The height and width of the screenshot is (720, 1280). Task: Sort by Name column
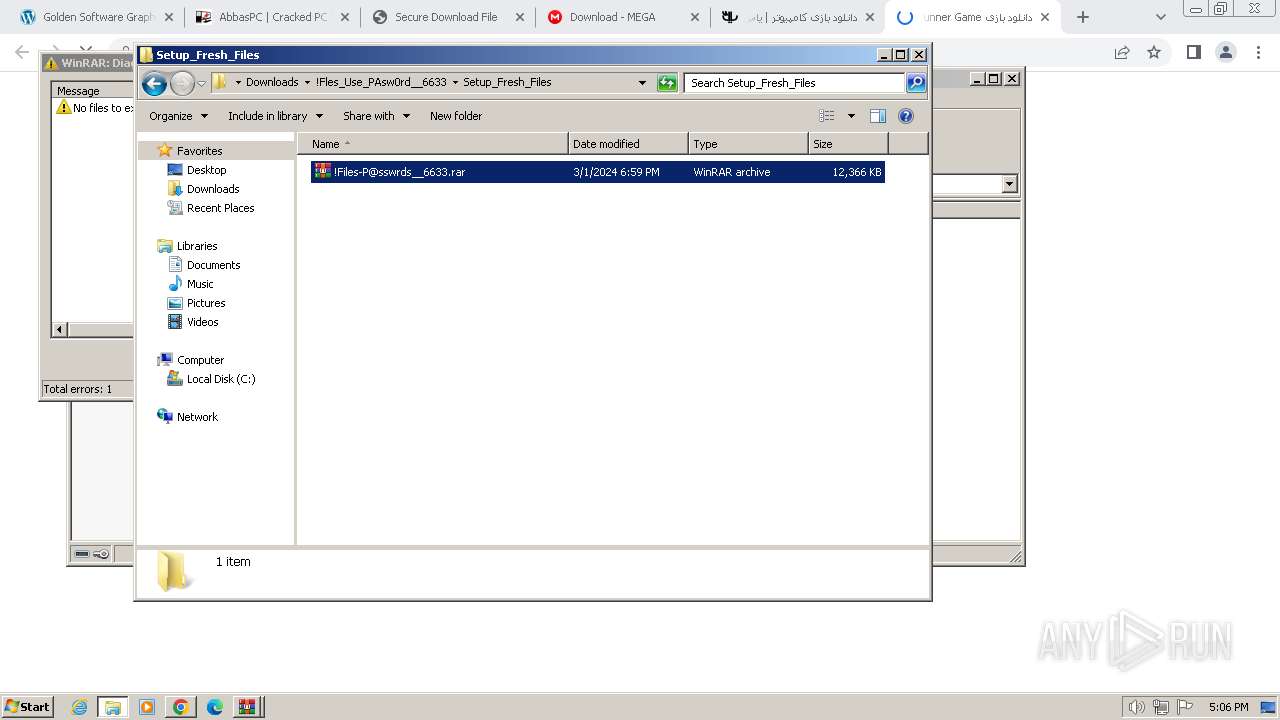coord(432,144)
